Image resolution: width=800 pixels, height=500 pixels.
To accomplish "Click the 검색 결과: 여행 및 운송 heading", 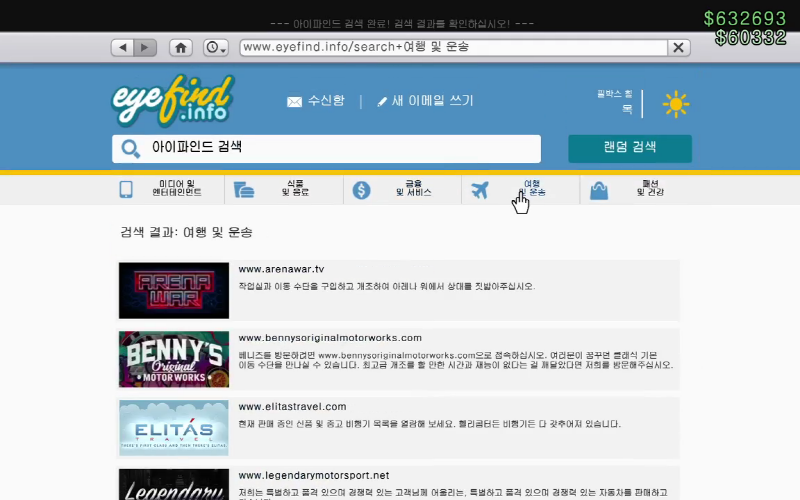I will point(186,233).
